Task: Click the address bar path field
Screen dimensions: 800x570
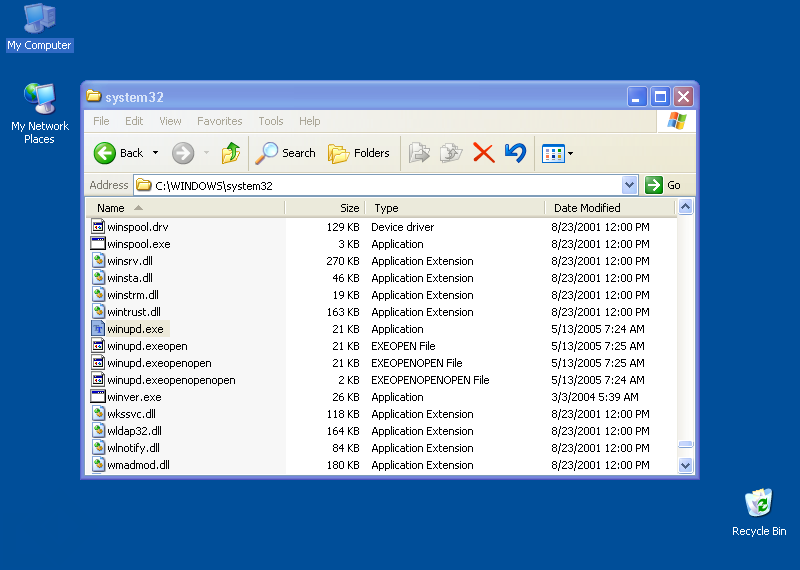Action: click(378, 185)
